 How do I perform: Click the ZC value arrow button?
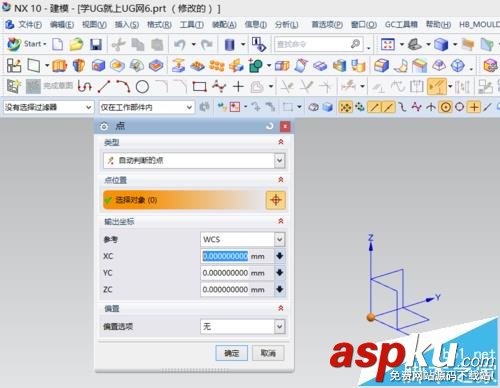(x=280, y=289)
